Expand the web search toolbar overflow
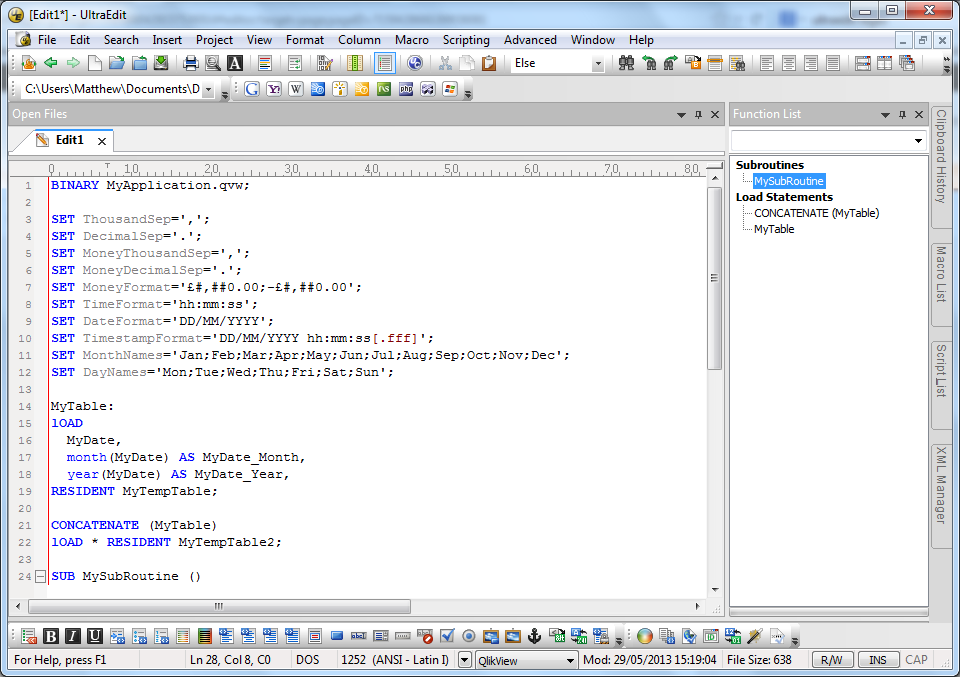The width and height of the screenshot is (960, 677). pyautogui.click(x=468, y=94)
